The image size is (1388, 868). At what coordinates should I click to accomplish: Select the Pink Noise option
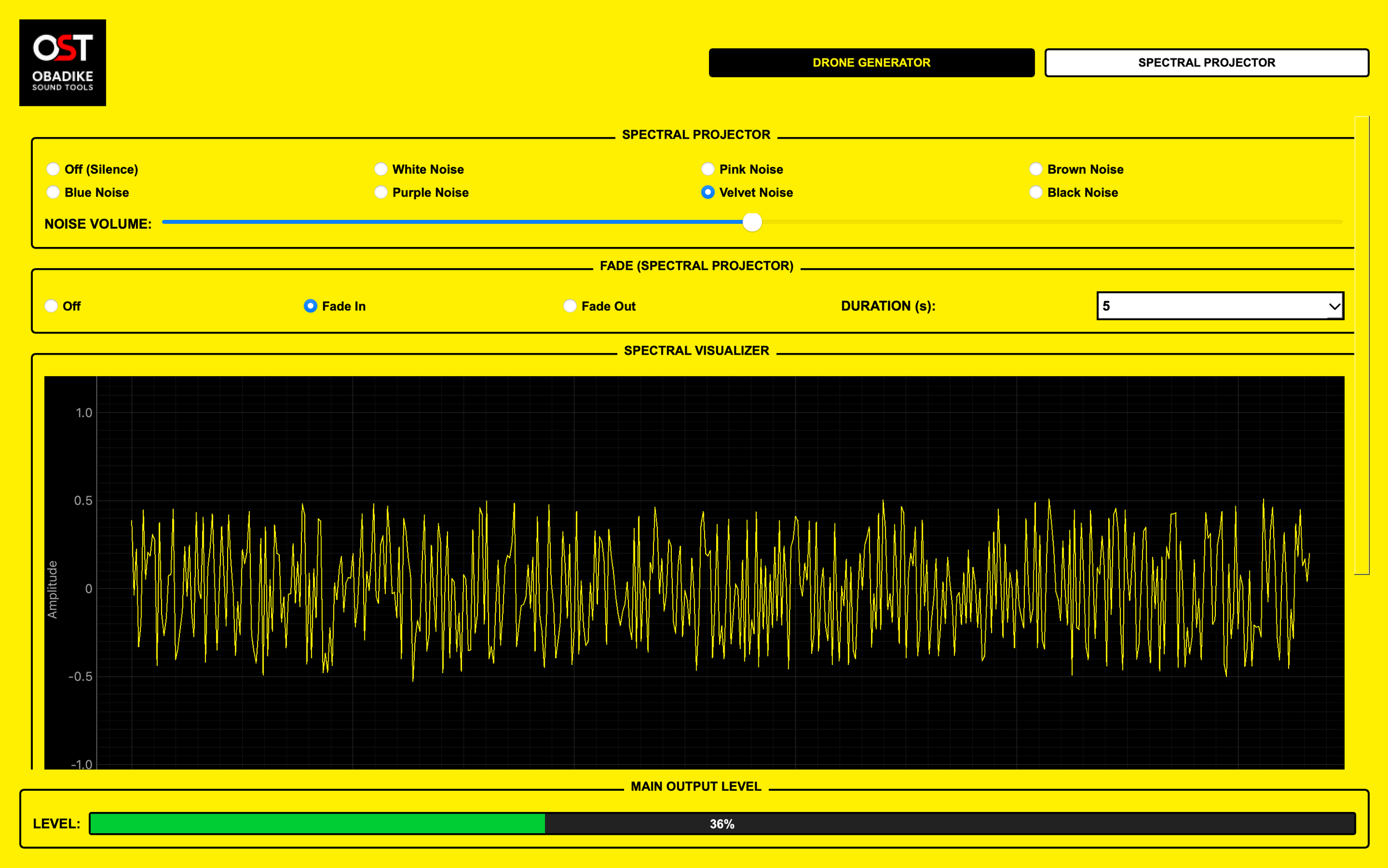point(707,169)
